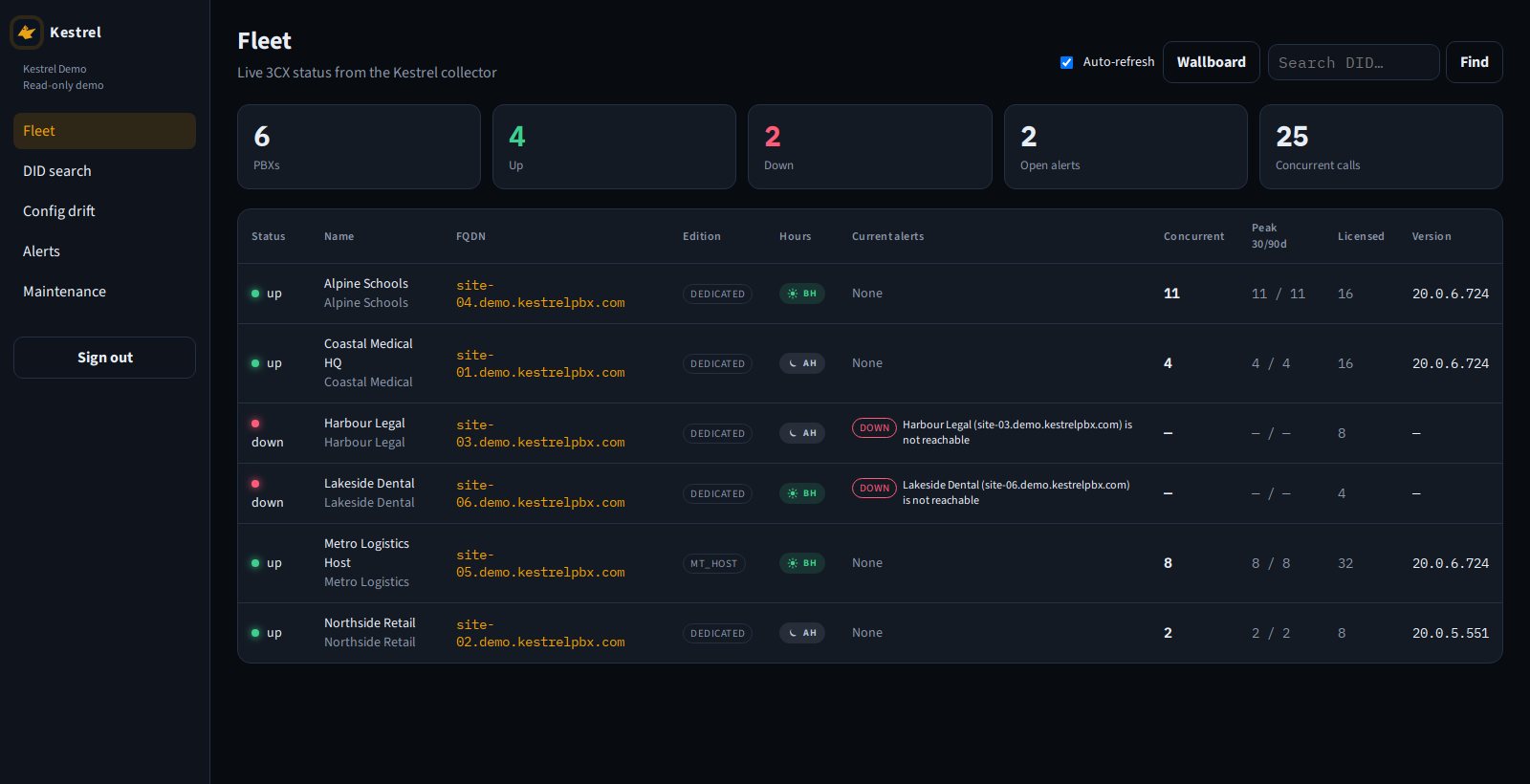Follow the site-06.demo.kestrelpbx.com FQDN link
The height and width of the screenshot is (784, 1530).
540,494
